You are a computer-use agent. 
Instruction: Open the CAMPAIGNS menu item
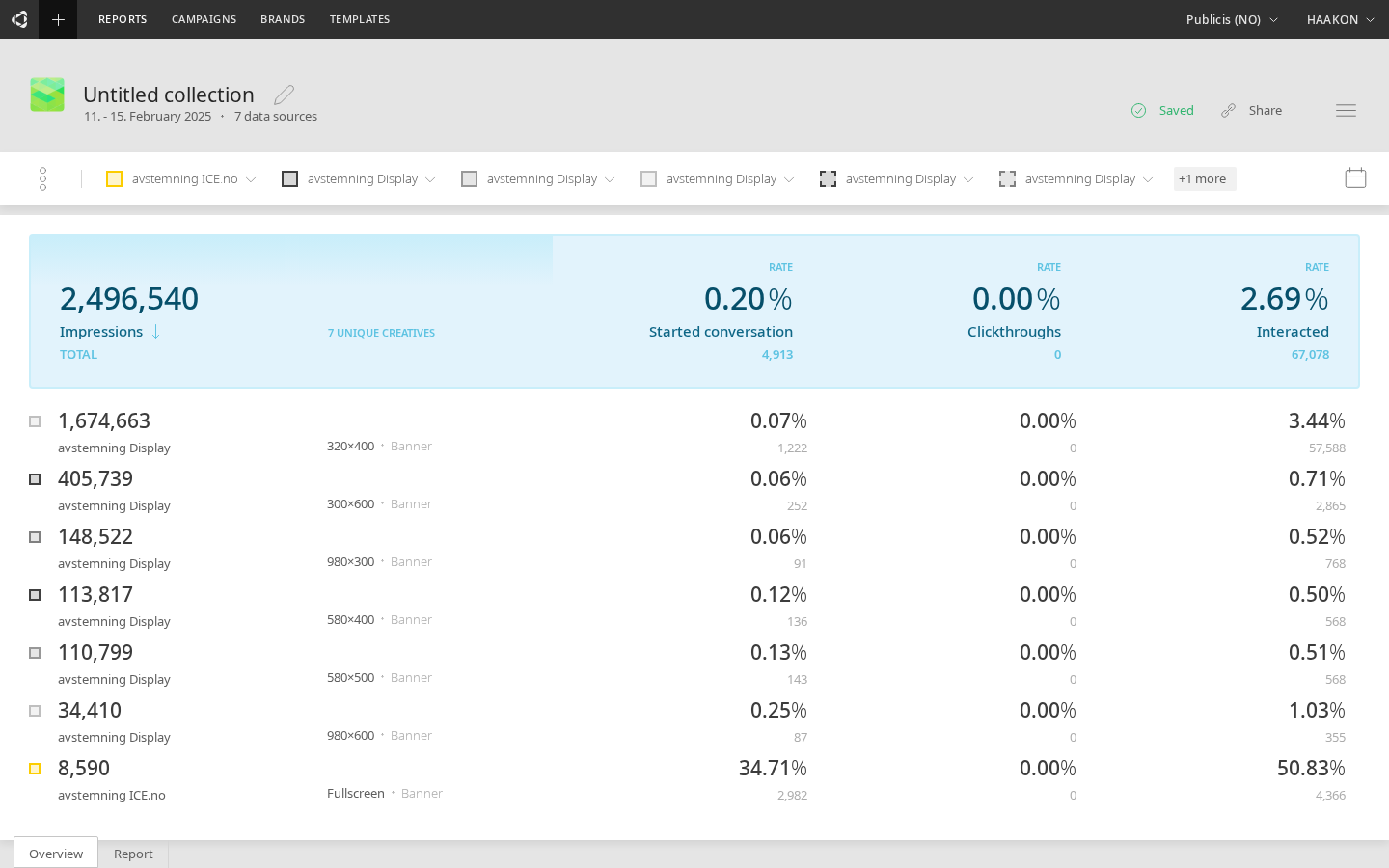tap(204, 19)
